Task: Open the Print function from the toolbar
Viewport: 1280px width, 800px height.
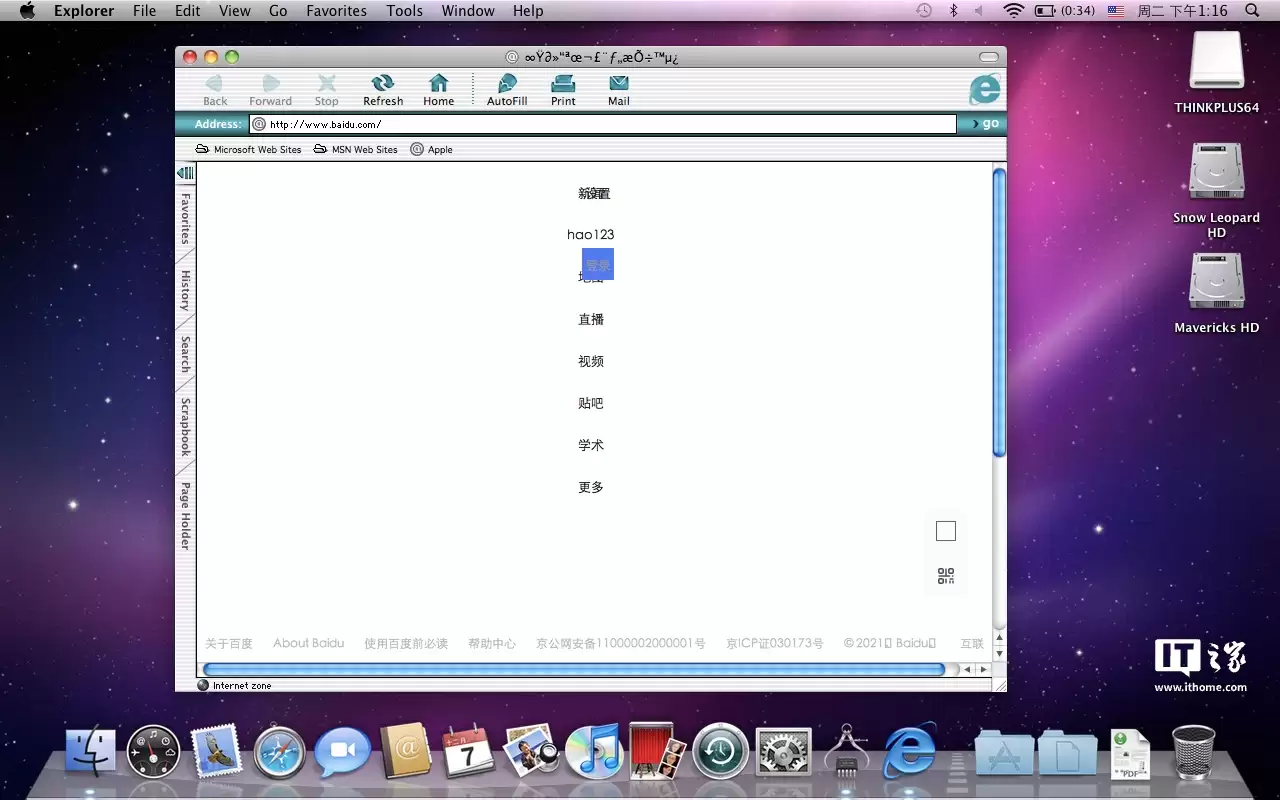Action: pyautogui.click(x=562, y=88)
